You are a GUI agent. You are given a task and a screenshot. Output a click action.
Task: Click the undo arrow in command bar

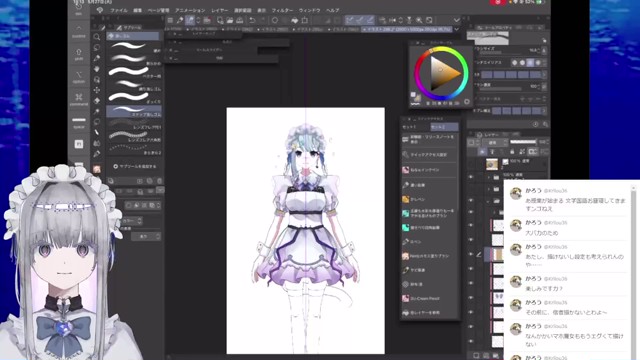click(252, 20)
